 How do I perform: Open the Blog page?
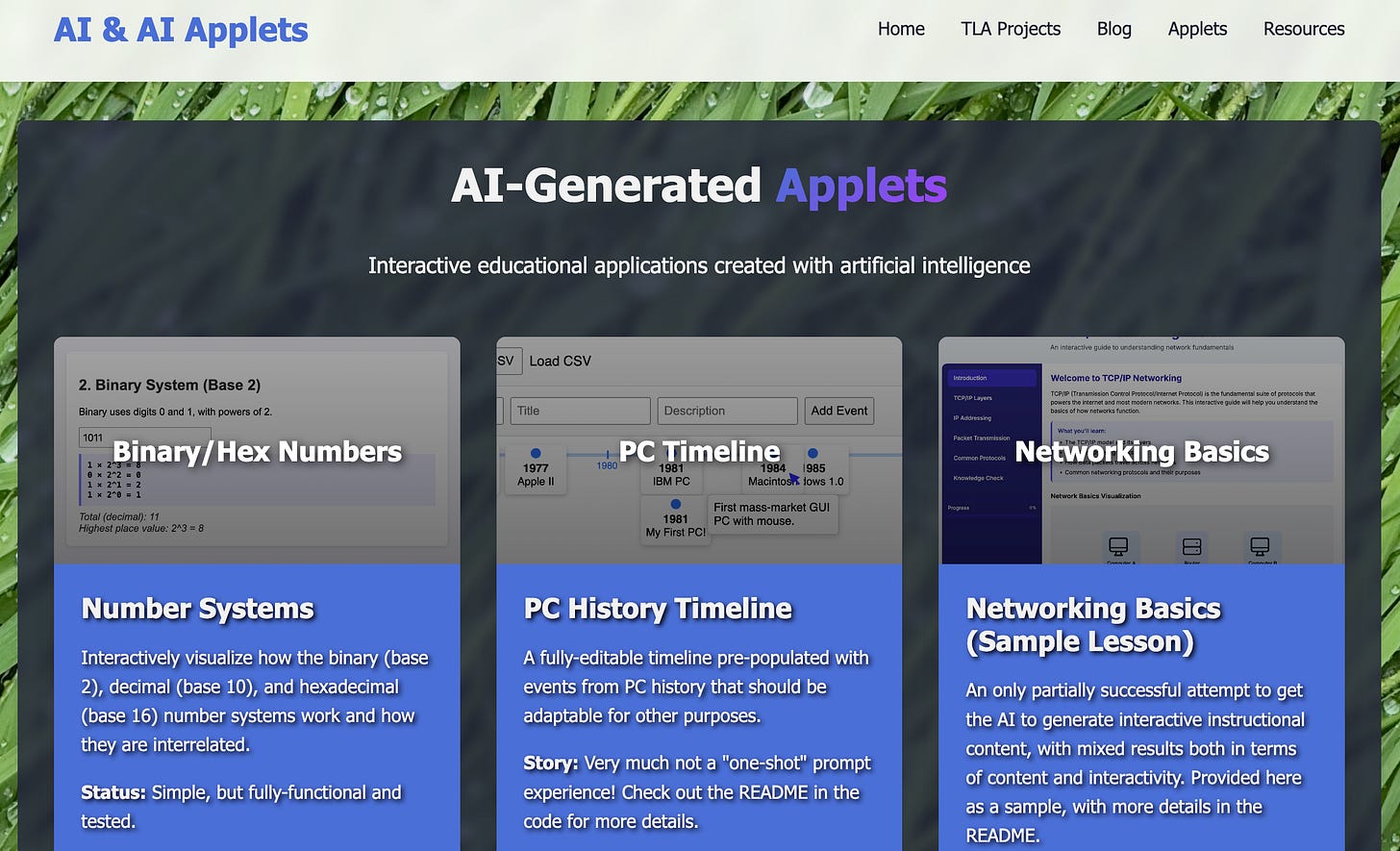point(1113,29)
